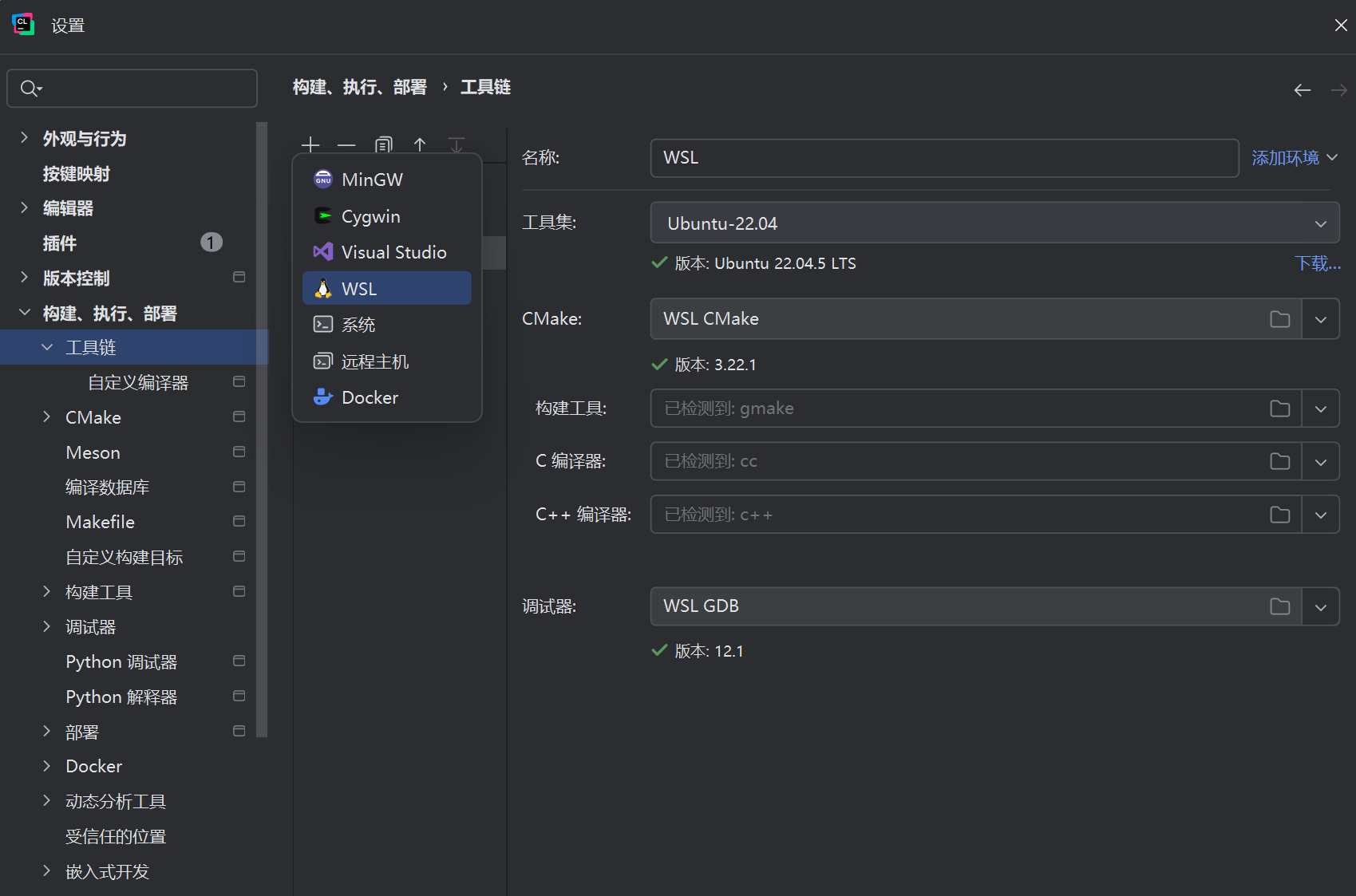This screenshot has height=896, width=1356.
Task: Close the 设置 dialog
Action: pyautogui.click(x=1341, y=26)
